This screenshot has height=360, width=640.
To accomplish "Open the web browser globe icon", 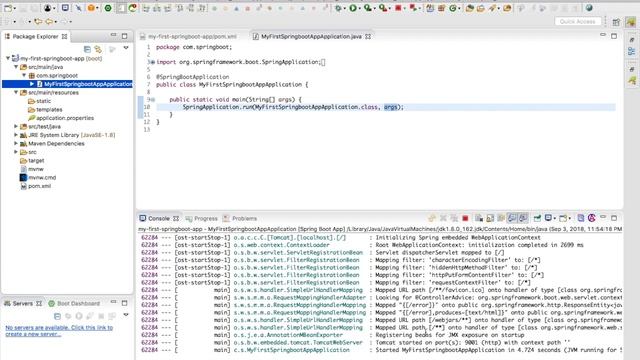I will pos(589,8).
